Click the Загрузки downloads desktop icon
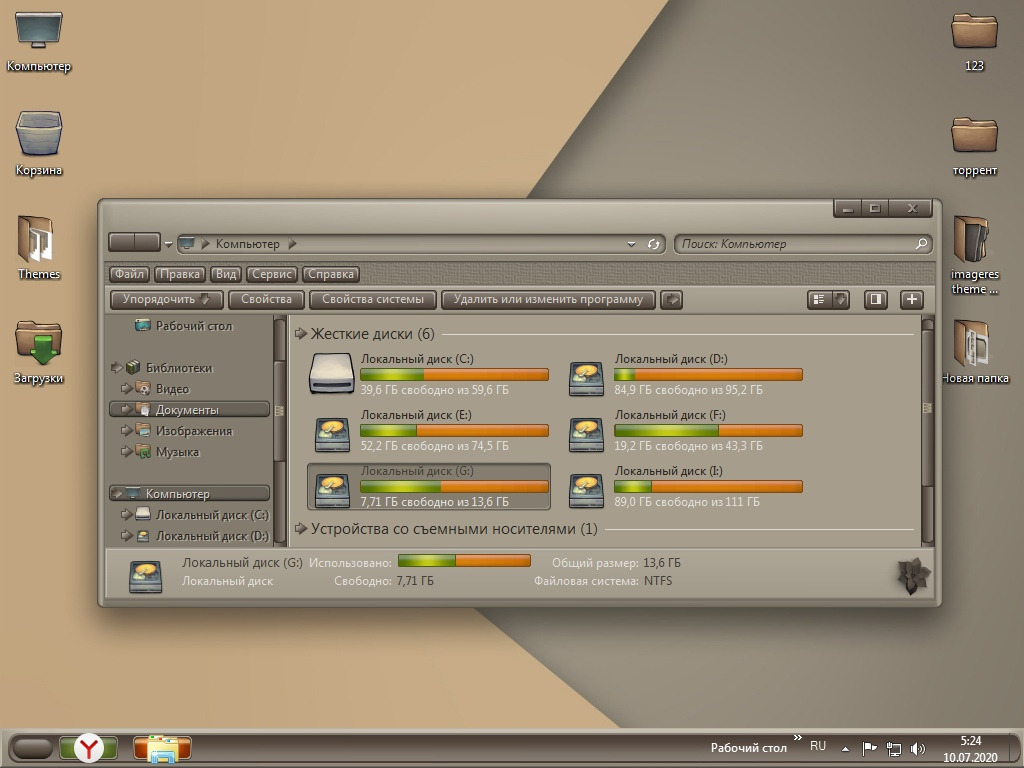The width and height of the screenshot is (1024, 768). [x=39, y=343]
